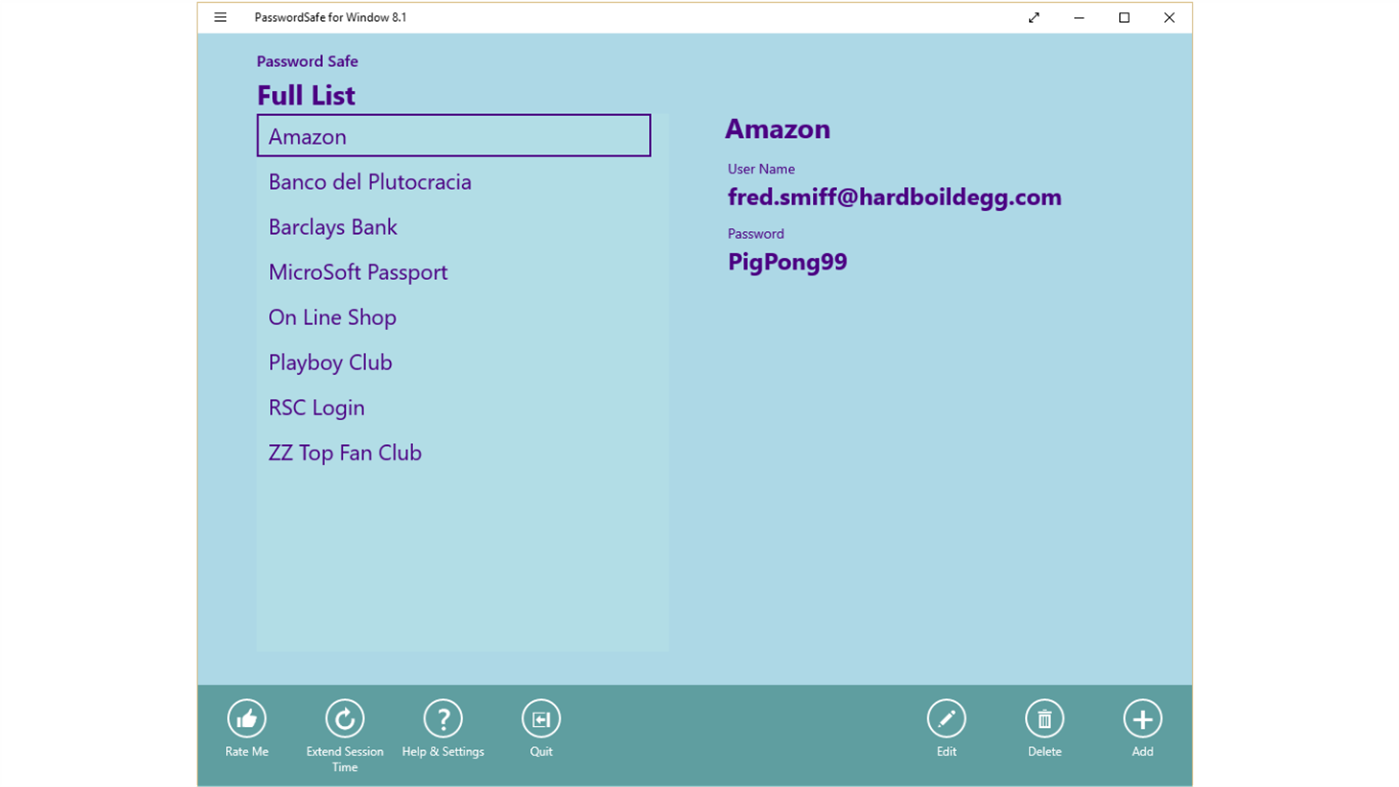1399x787 pixels.
Task: Click the displayed password PigPong99
Action: (x=787, y=261)
